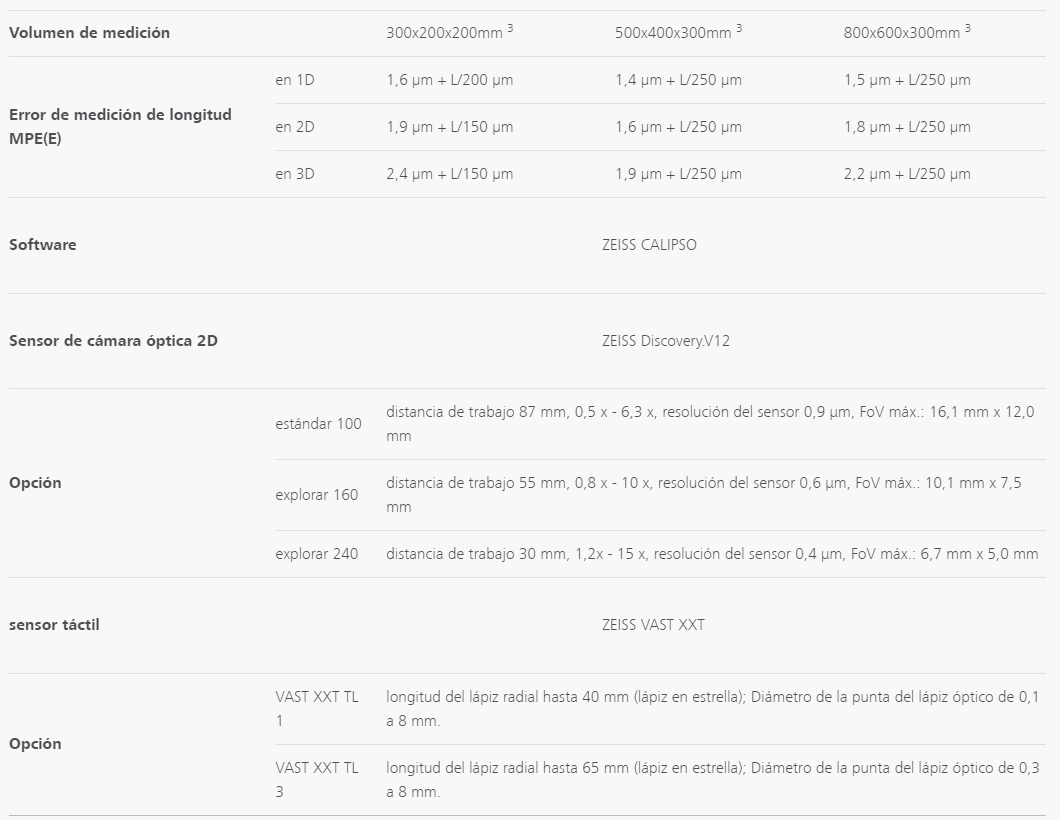Screen dimensions: 1060x820
Task: Click the "sensor táctil" row heading
Action: pos(54,625)
